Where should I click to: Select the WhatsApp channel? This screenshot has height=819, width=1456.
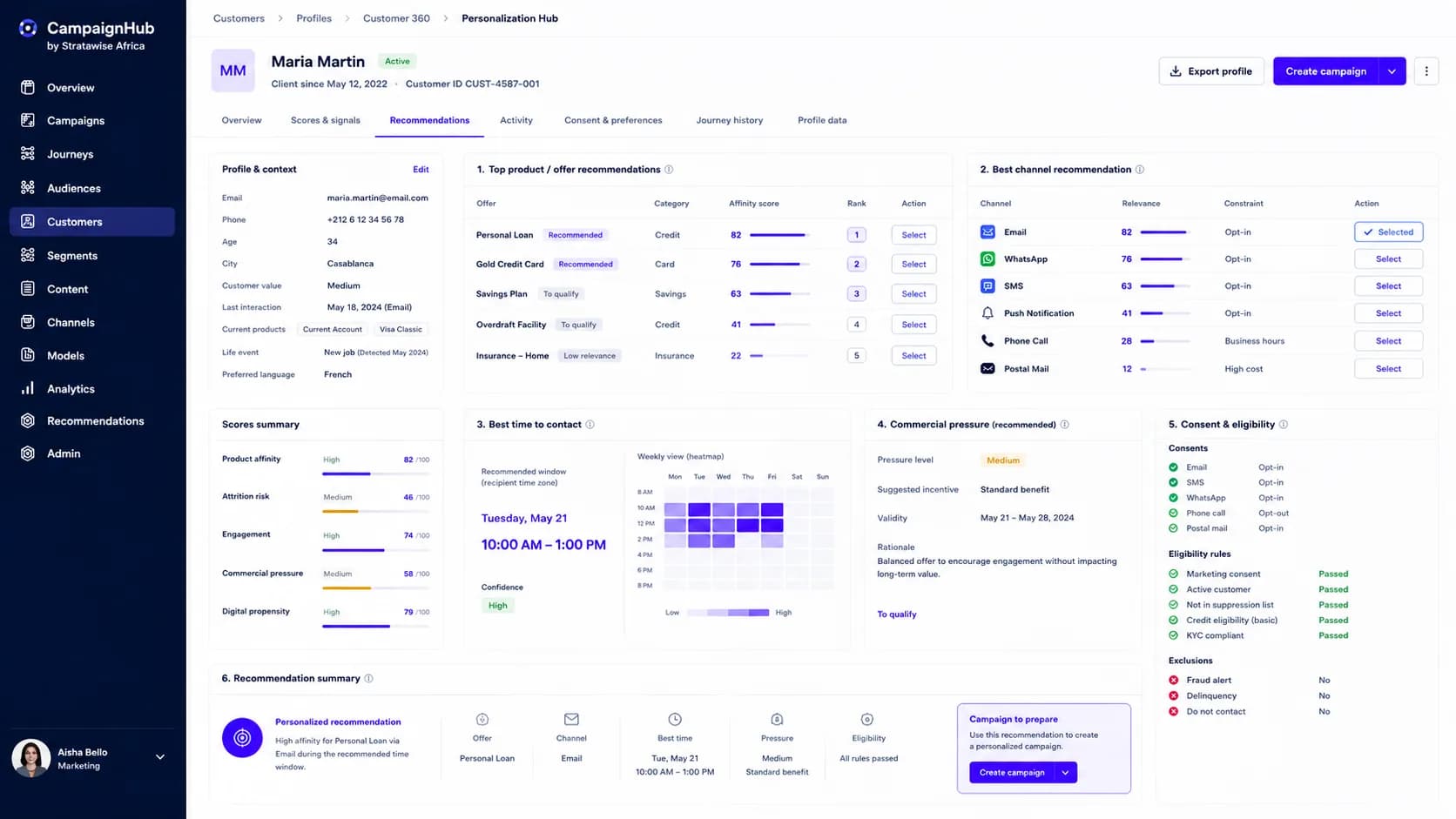coord(1388,259)
